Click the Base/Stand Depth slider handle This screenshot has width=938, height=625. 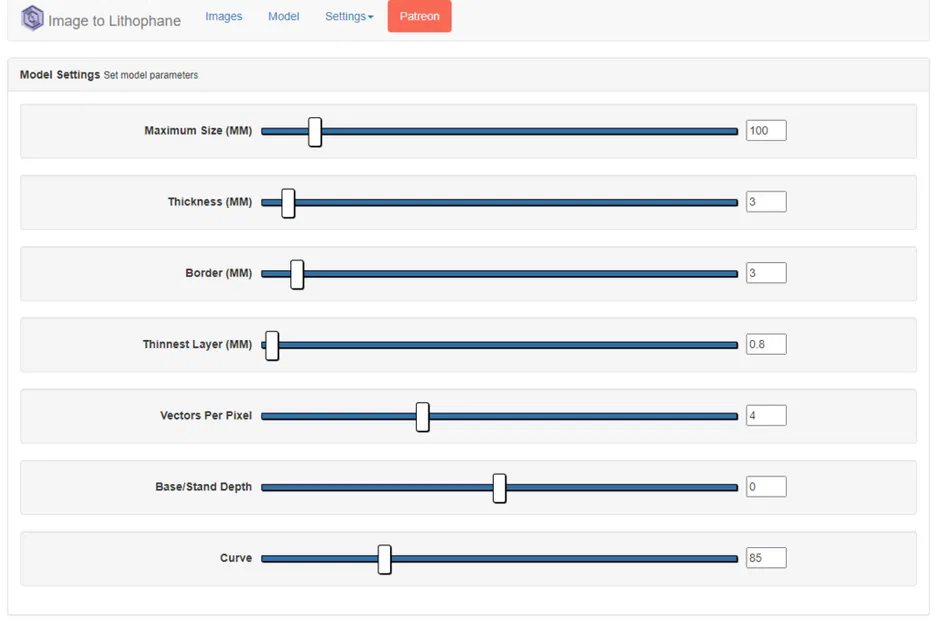(x=499, y=487)
